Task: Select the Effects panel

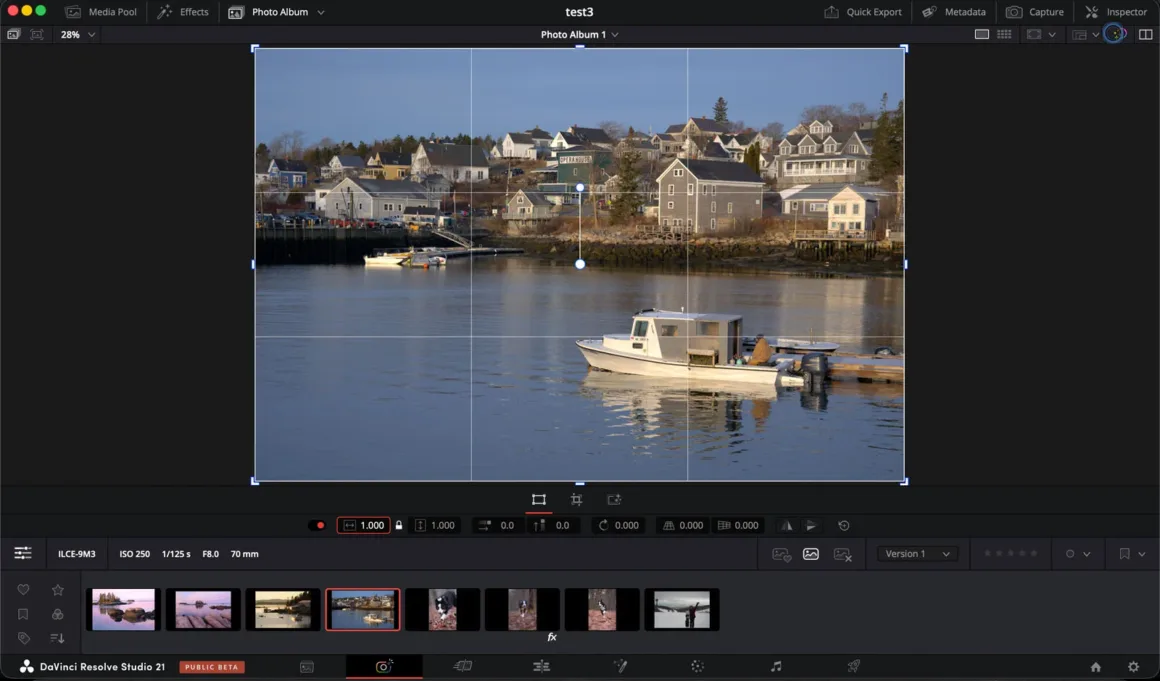Action: pyautogui.click(x=183, y=12)
